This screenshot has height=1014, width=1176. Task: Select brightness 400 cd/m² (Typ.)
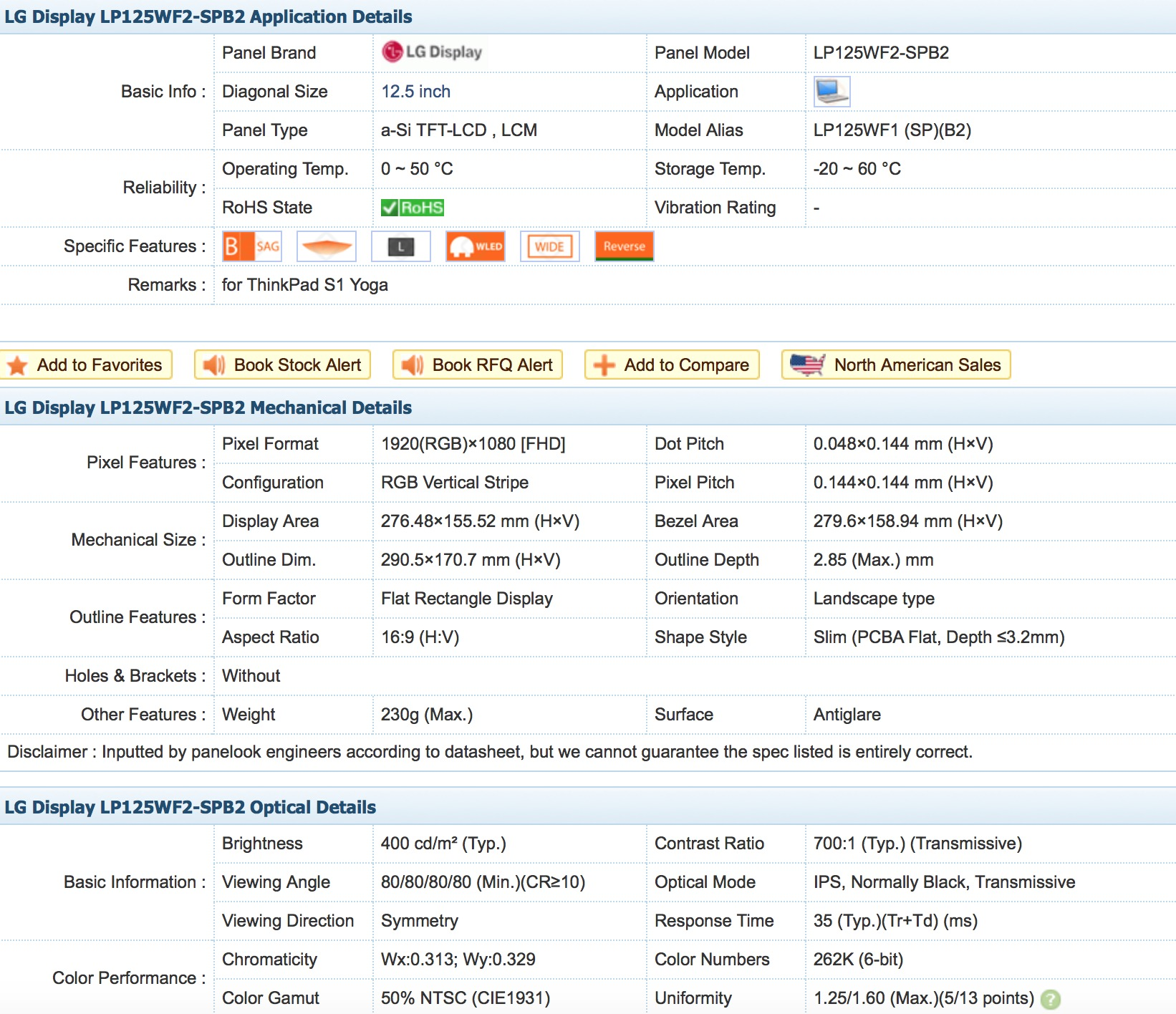[x=443, y=844]
